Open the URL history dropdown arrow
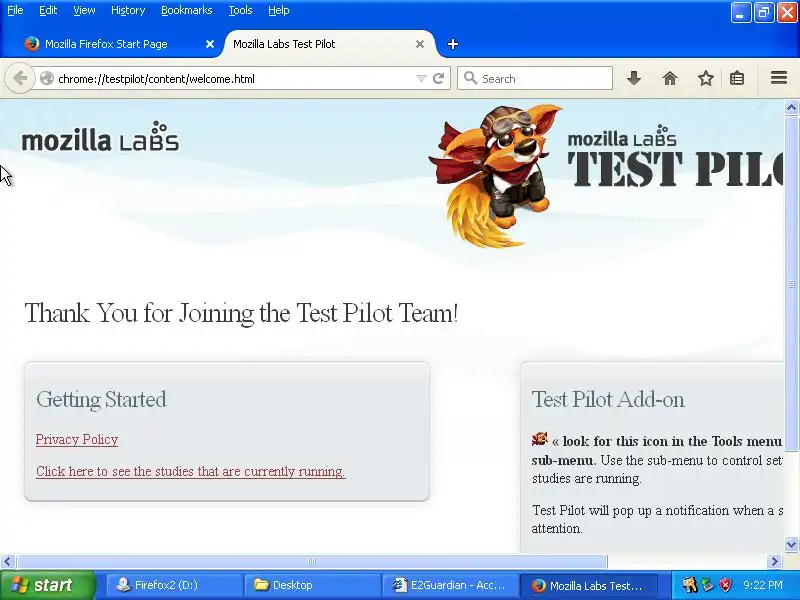This screenshot has height=600, width=800. pyautogui.click(x=421, y=79)
